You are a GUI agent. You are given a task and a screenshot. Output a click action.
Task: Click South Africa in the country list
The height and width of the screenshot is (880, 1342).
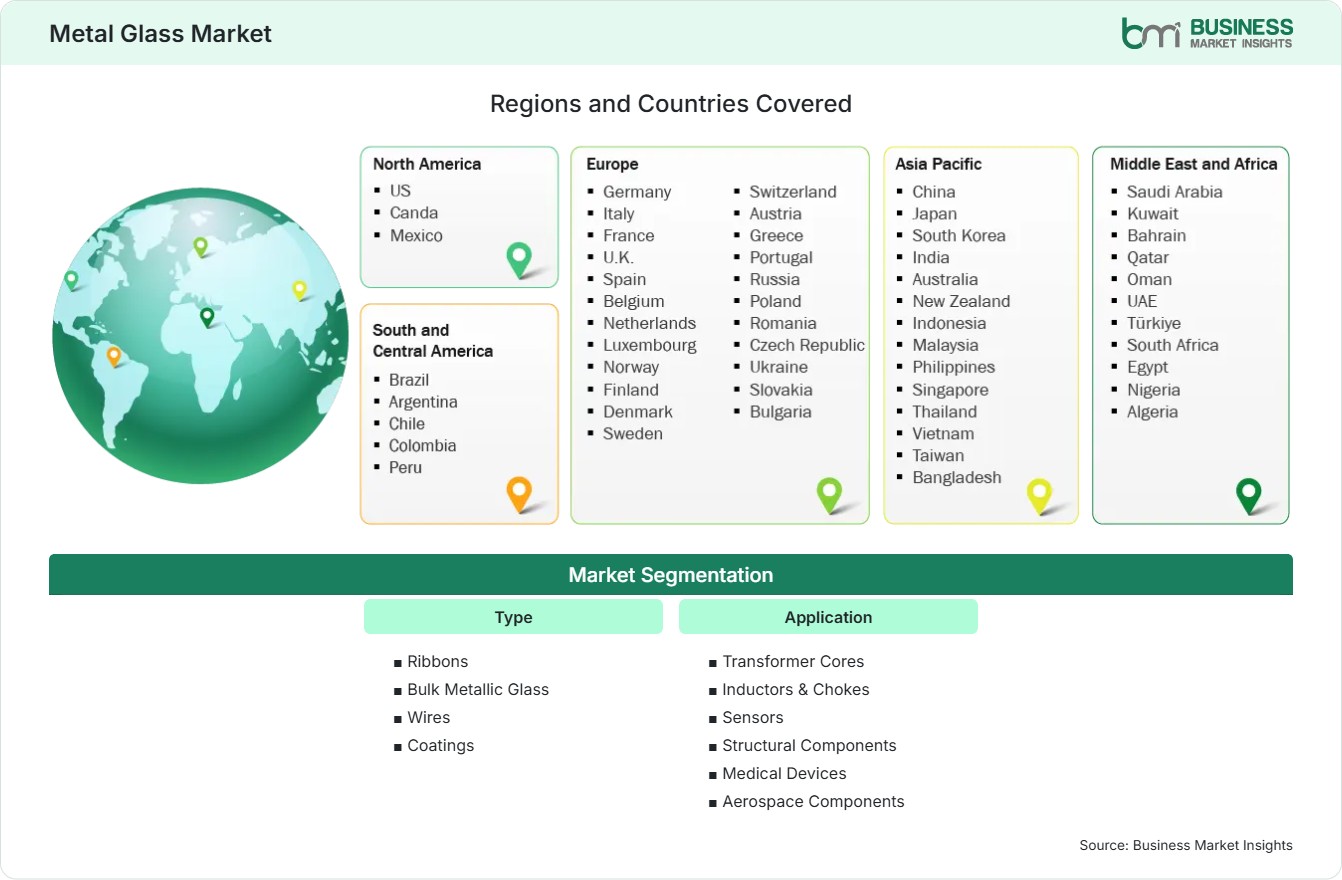click(x=1173, y=345)
